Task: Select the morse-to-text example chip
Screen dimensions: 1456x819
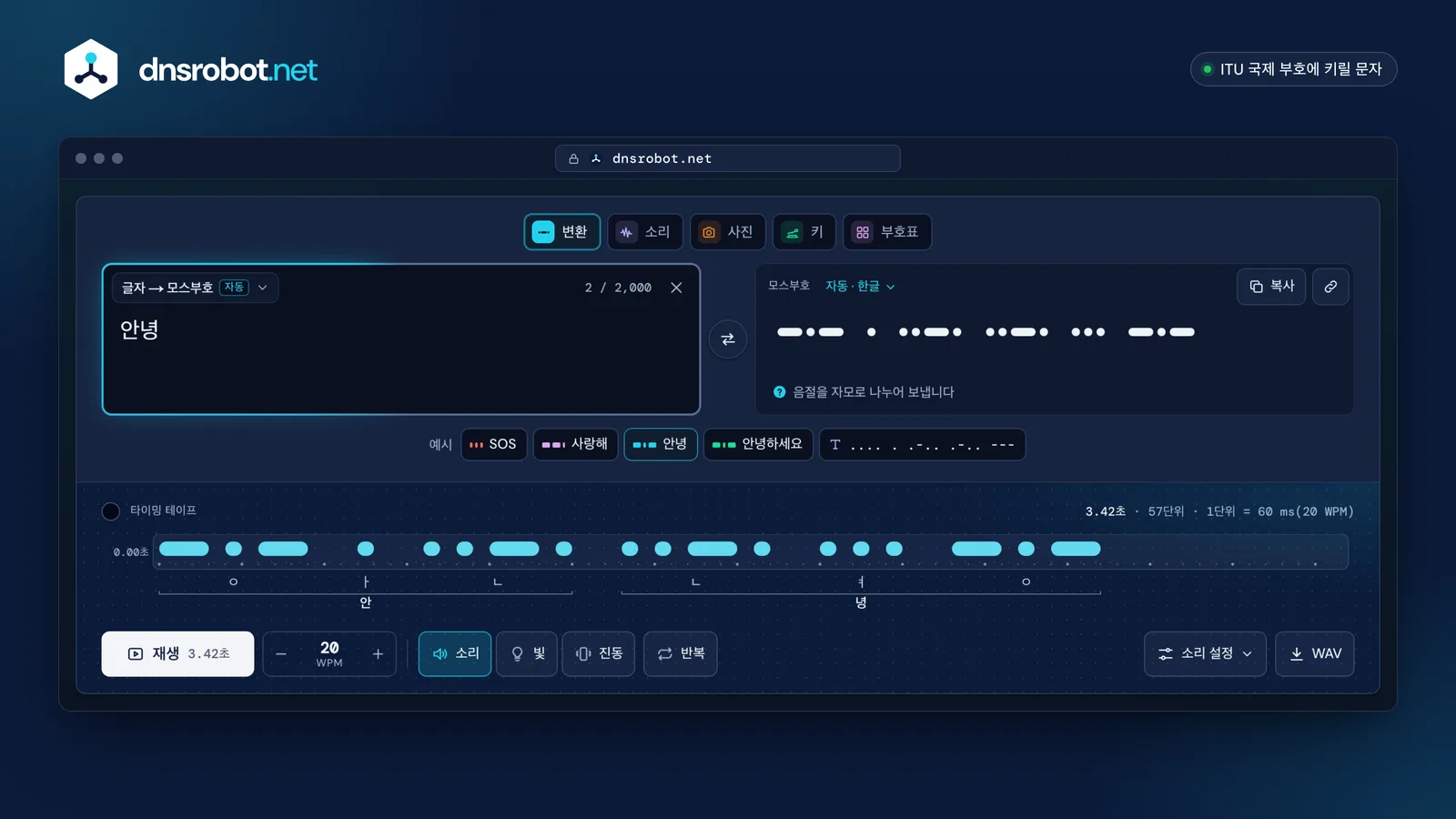Action: (922, 444)
